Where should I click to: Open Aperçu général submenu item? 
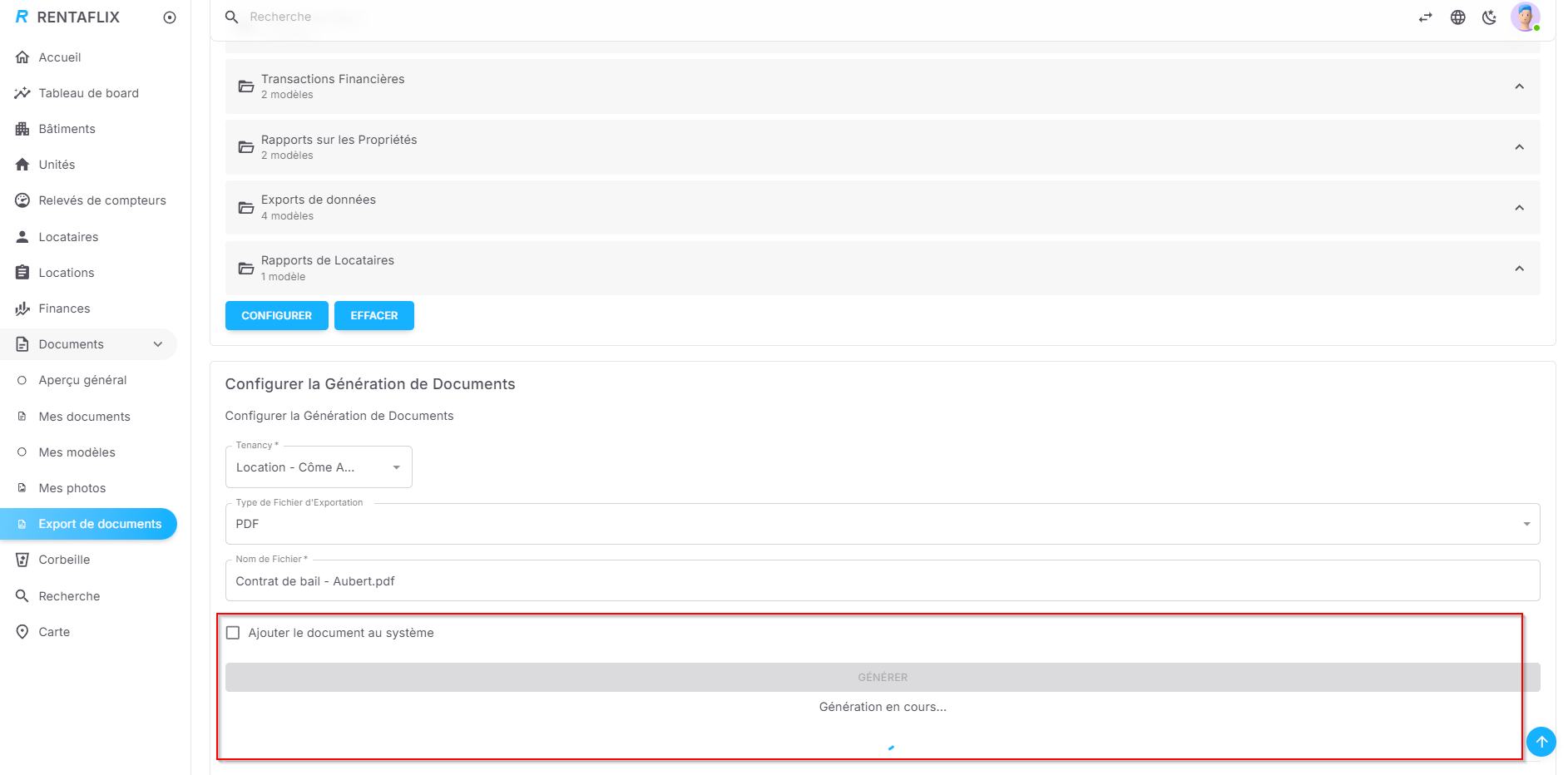[x=82, y=380]
